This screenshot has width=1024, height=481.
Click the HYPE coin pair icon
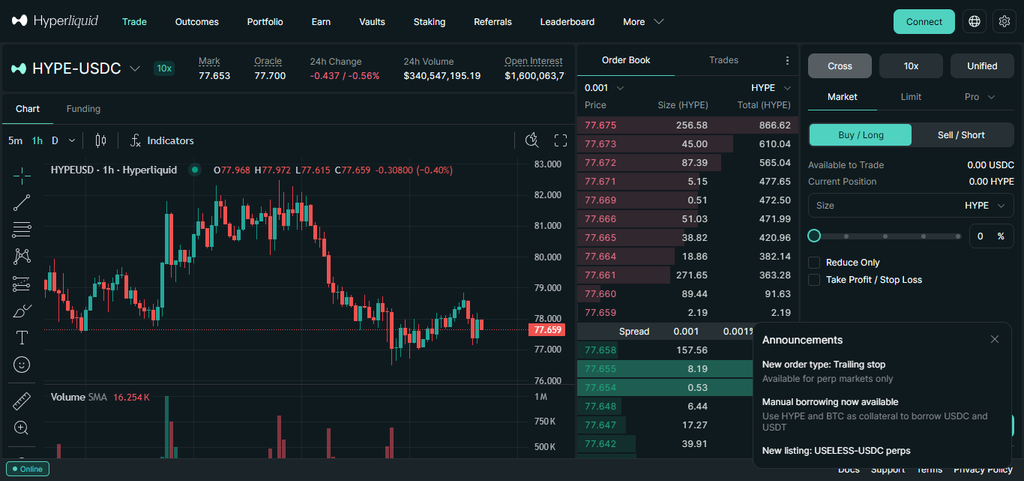[x=18, y=69]
